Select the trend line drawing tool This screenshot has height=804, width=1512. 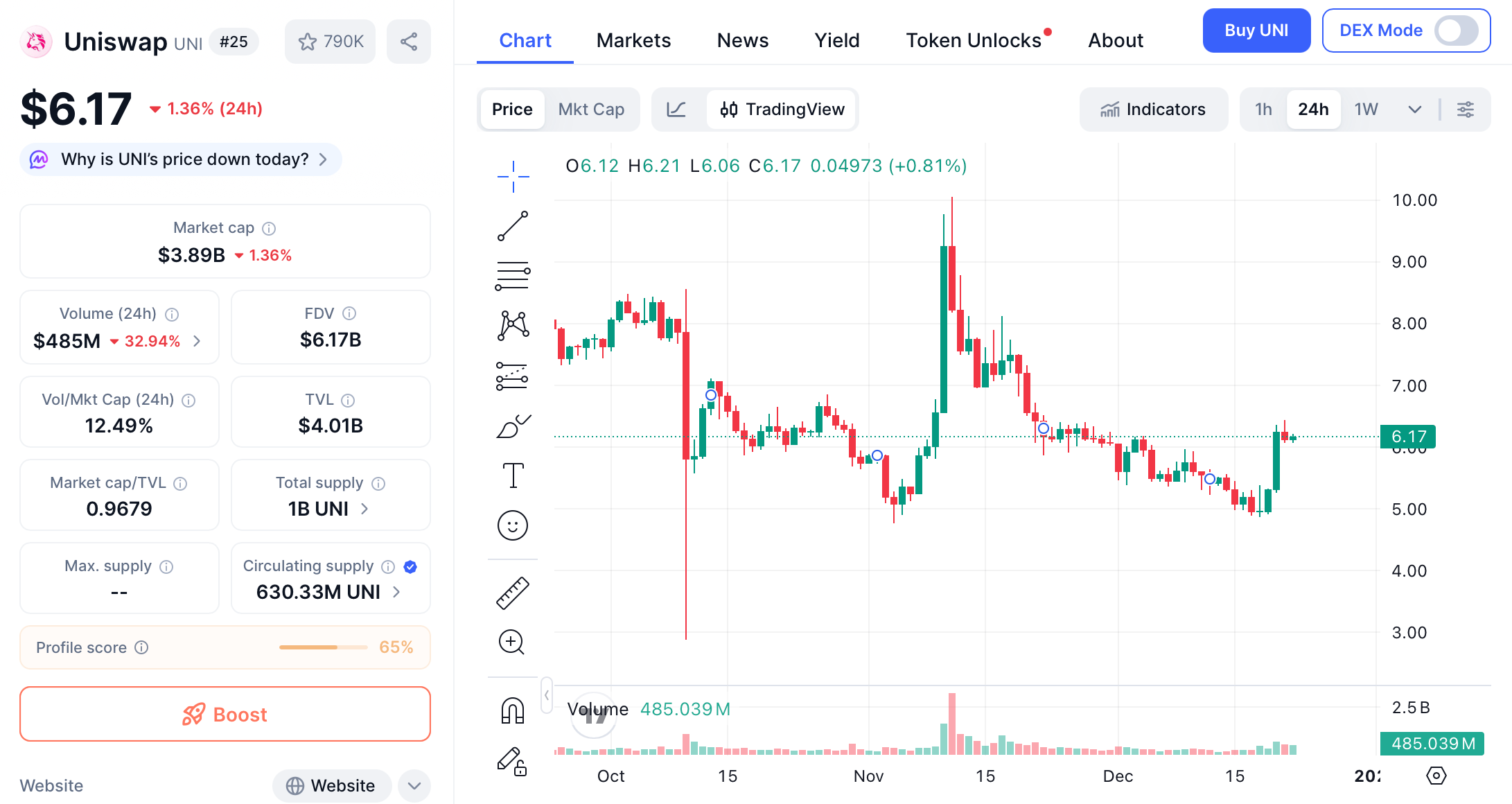pyautogui.click(x=513, y=226)
